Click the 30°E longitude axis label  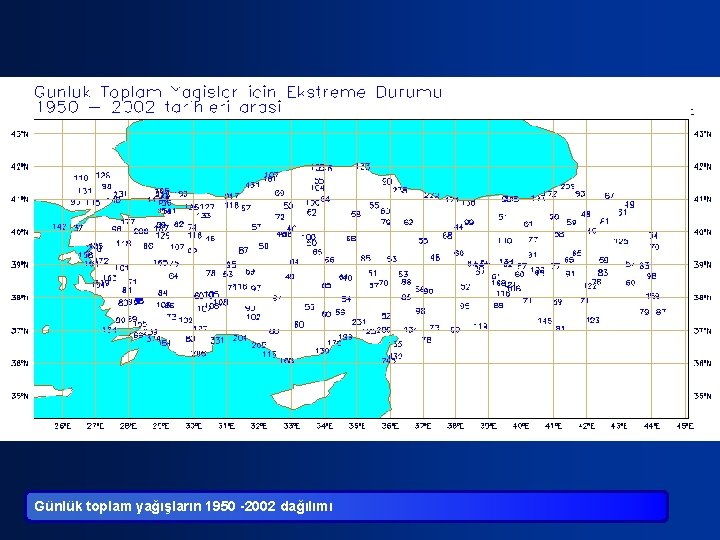(193, 426)
